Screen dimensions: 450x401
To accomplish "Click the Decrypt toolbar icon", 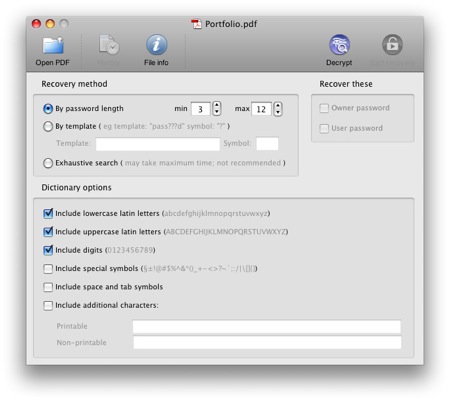I will click(x=339, y=45).
